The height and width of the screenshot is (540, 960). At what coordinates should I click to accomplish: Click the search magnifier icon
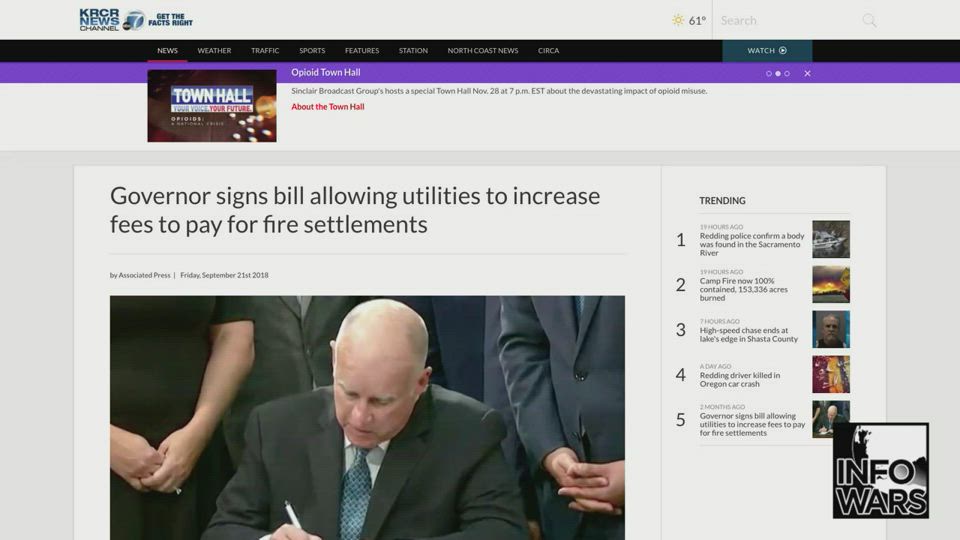[x=869, y=20]
